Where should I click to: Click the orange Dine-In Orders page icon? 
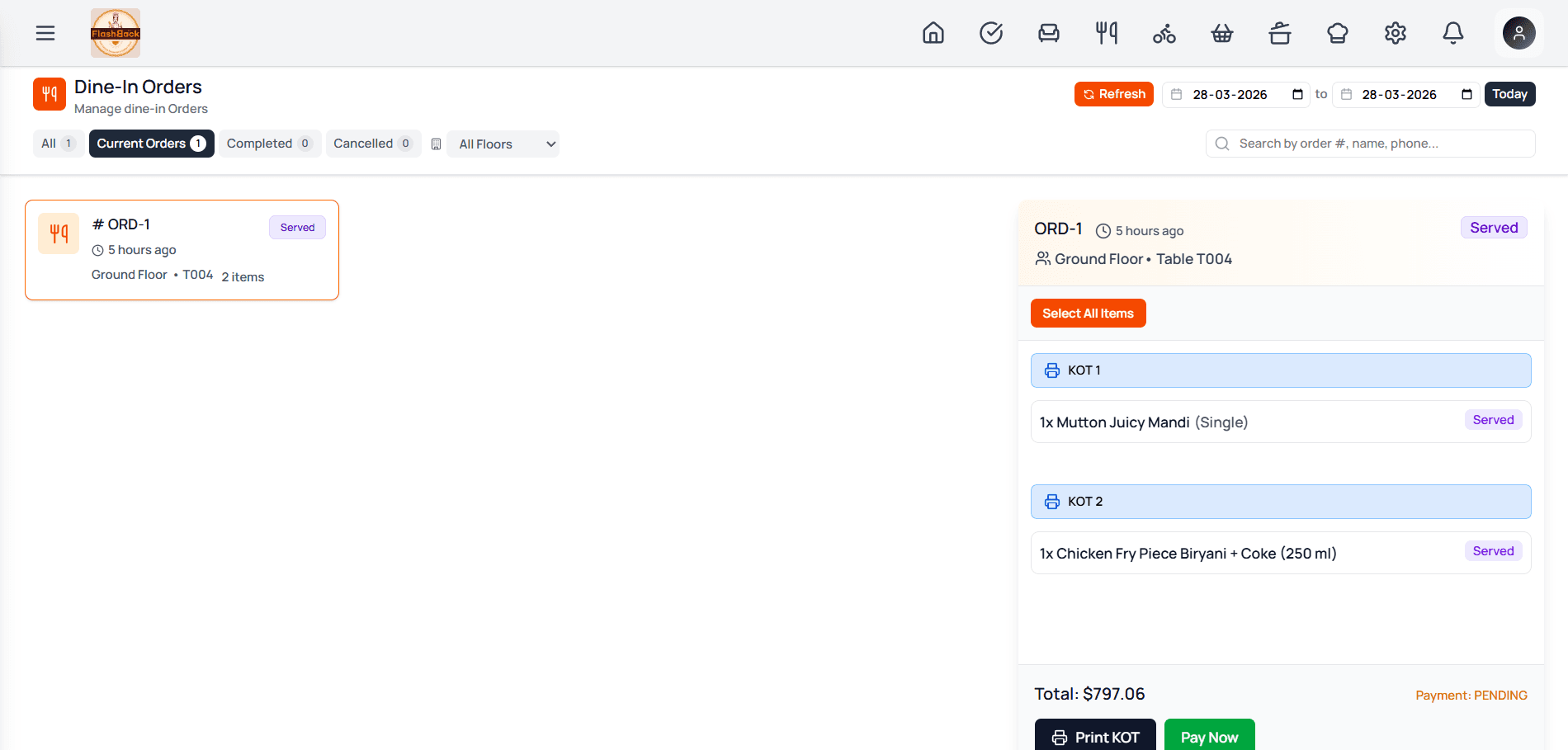[50, 94]
